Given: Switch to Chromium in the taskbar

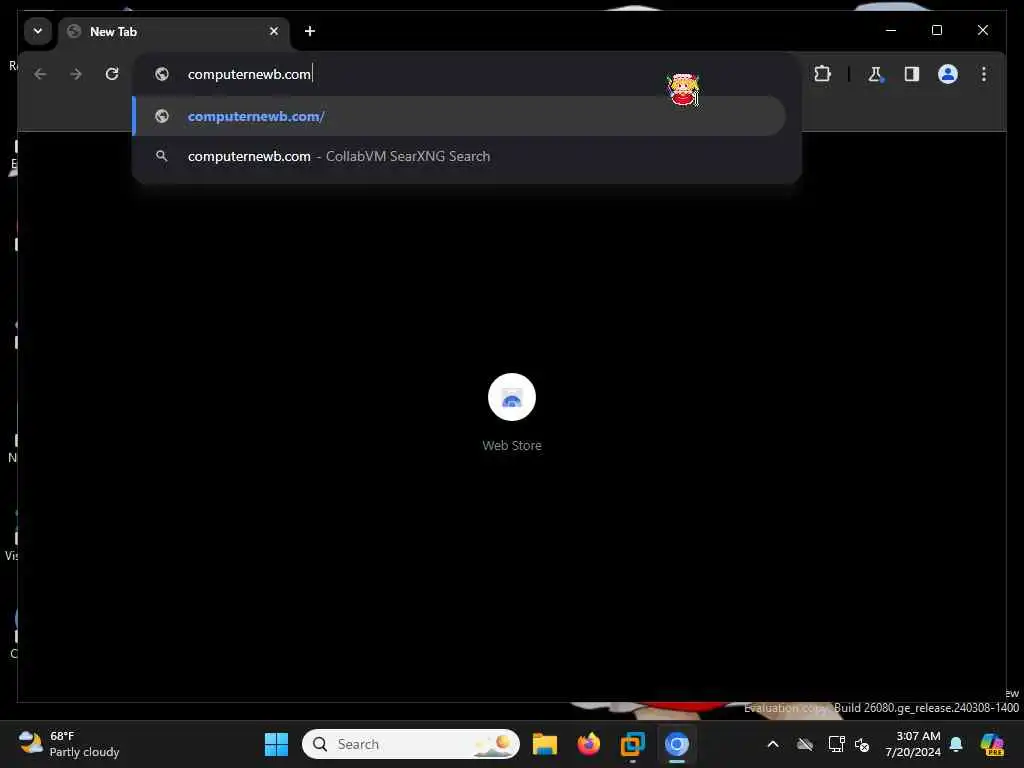Looking at the screenshot, I should 677,744.
